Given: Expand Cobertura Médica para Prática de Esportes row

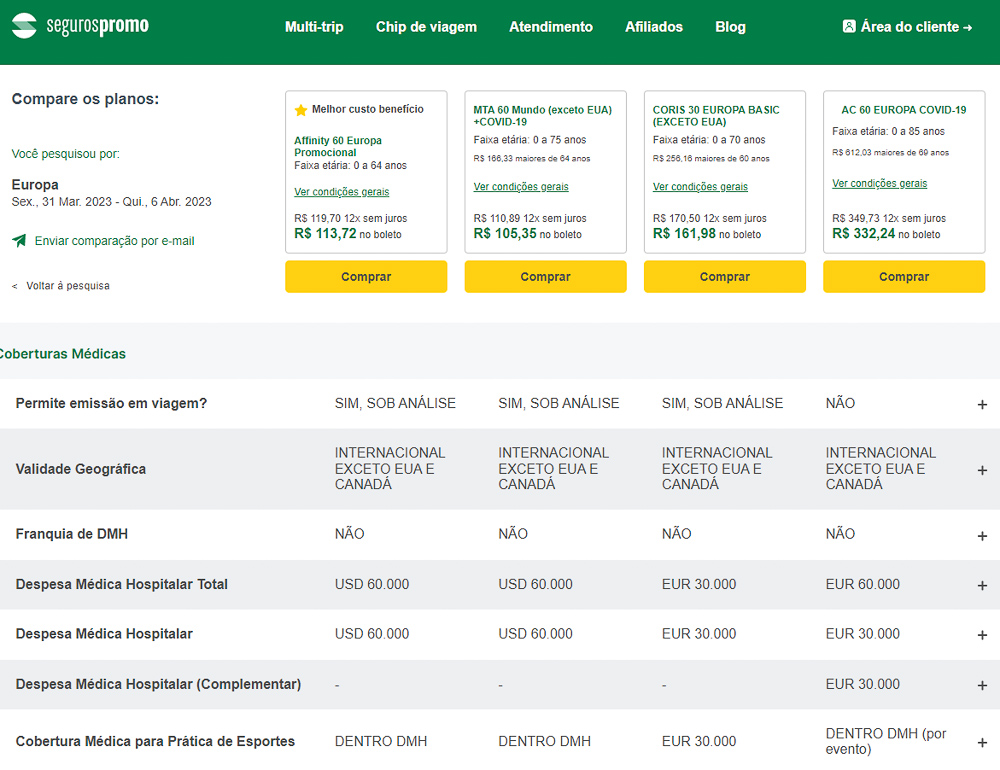Looking at the screenshot, I should 982,743.
